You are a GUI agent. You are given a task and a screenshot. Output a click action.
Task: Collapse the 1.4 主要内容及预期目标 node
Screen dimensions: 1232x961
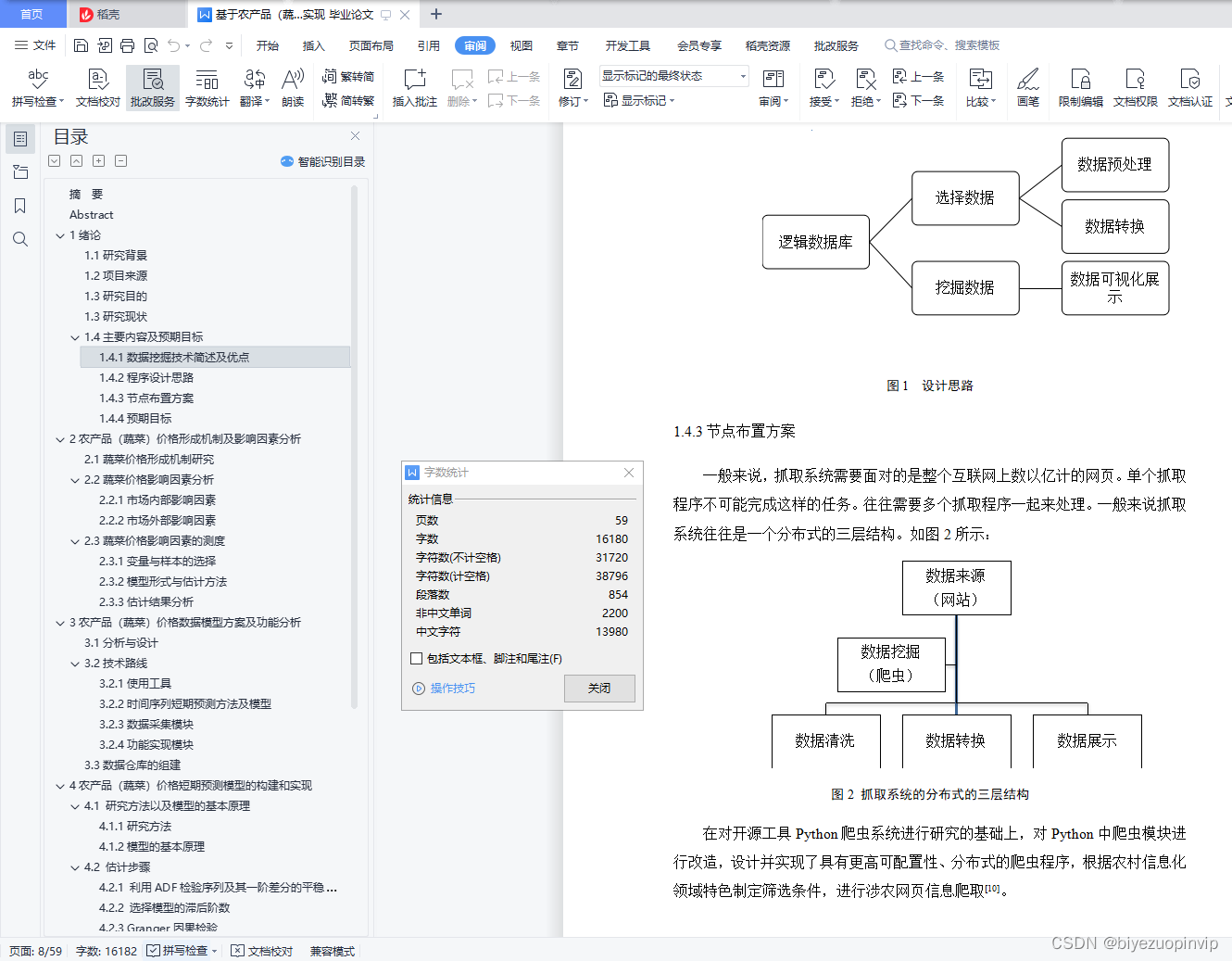tap(75, 337)
